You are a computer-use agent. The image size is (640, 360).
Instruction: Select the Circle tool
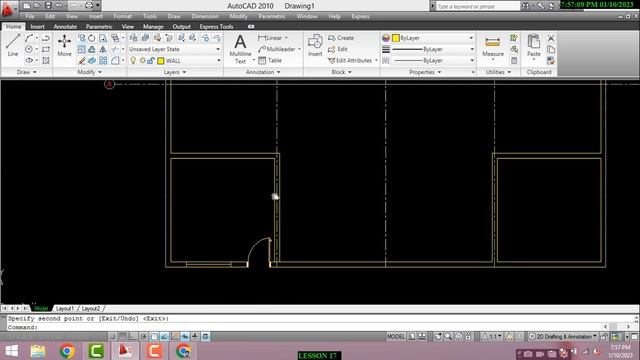coord(29,49)
